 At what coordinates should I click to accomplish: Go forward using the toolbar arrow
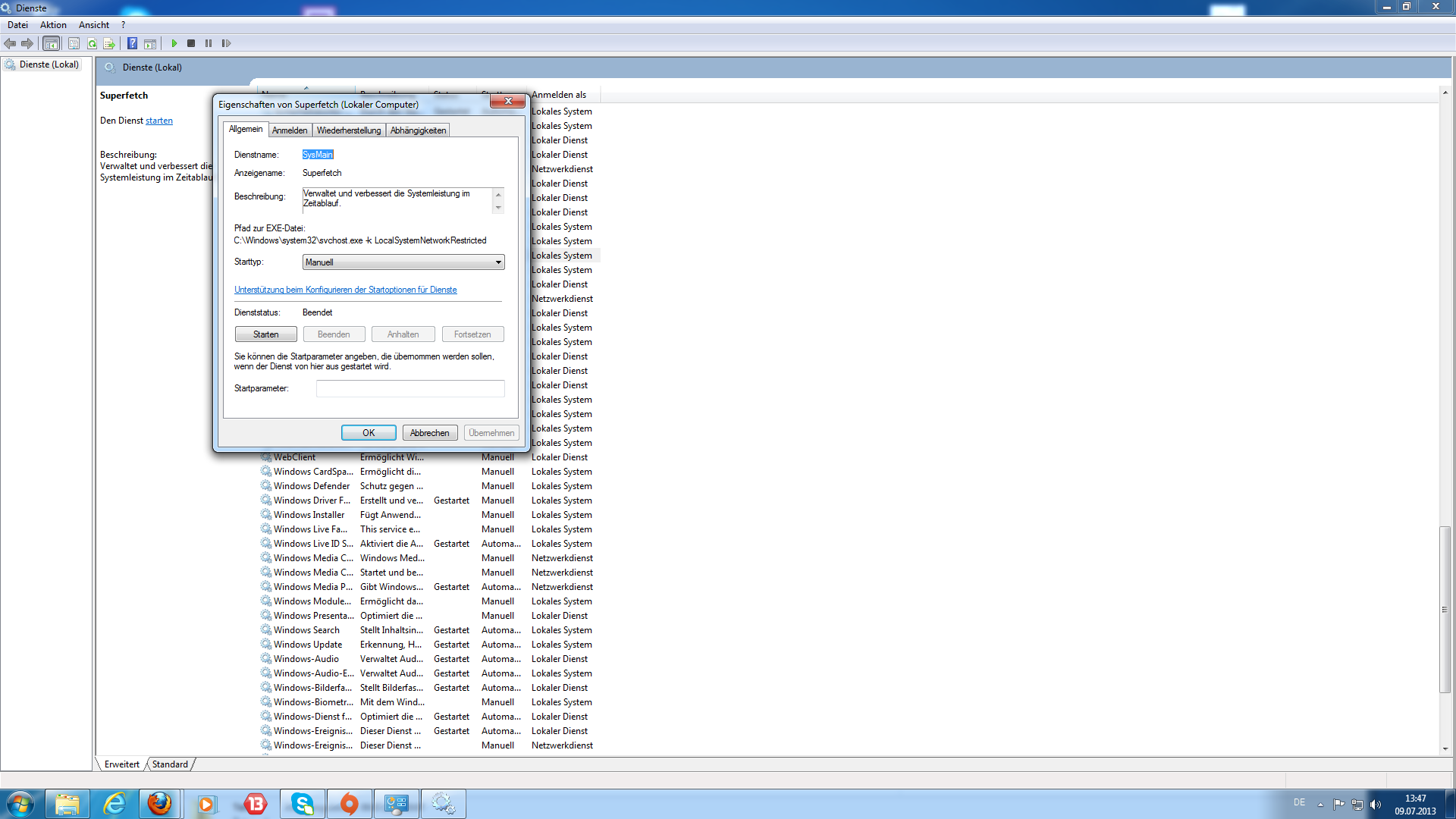(x=27, y=43)
